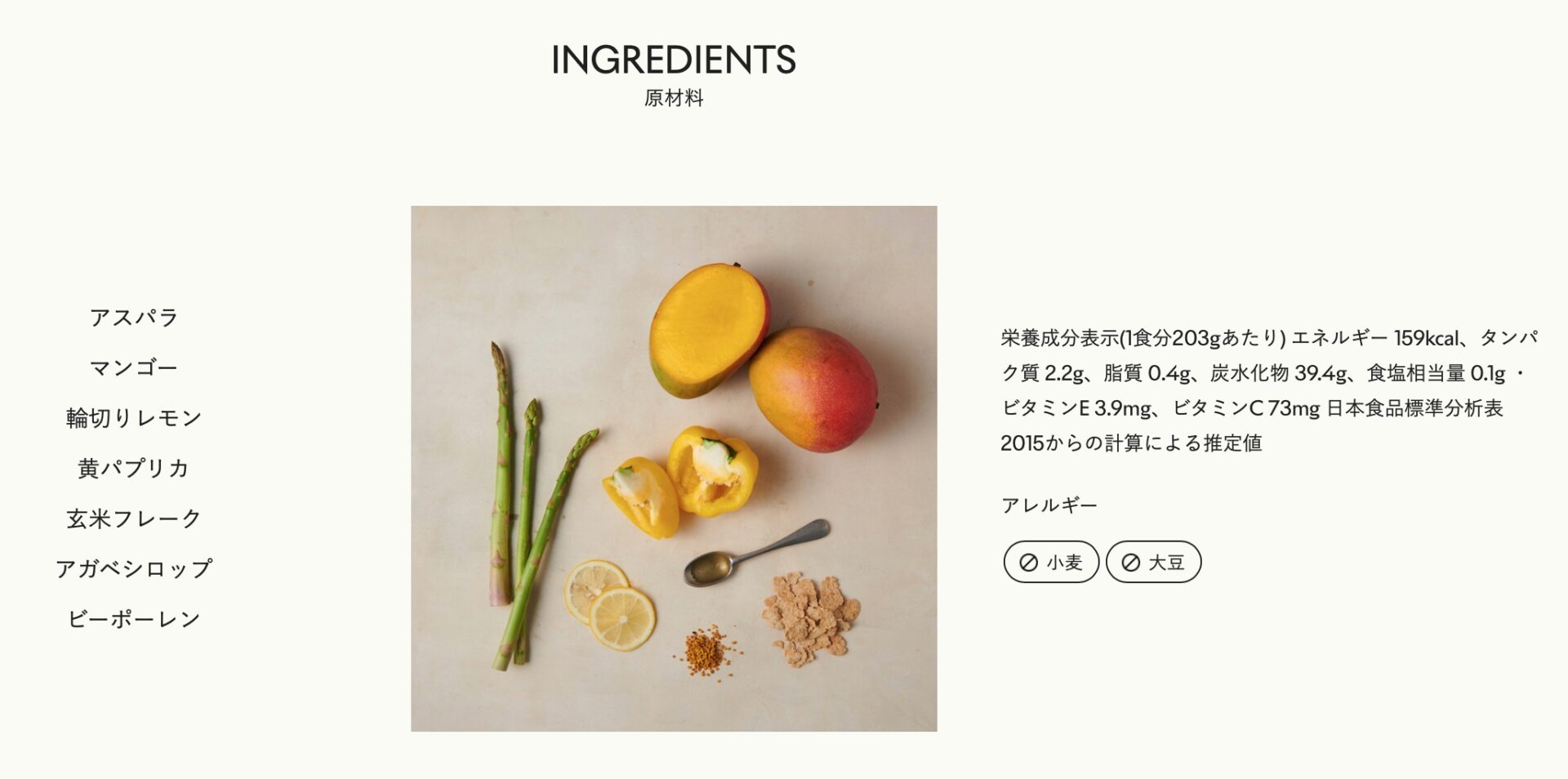The image size is (1568, 779).
Task: Select the 大豆 allergen badge
Action: [1153, 562]
